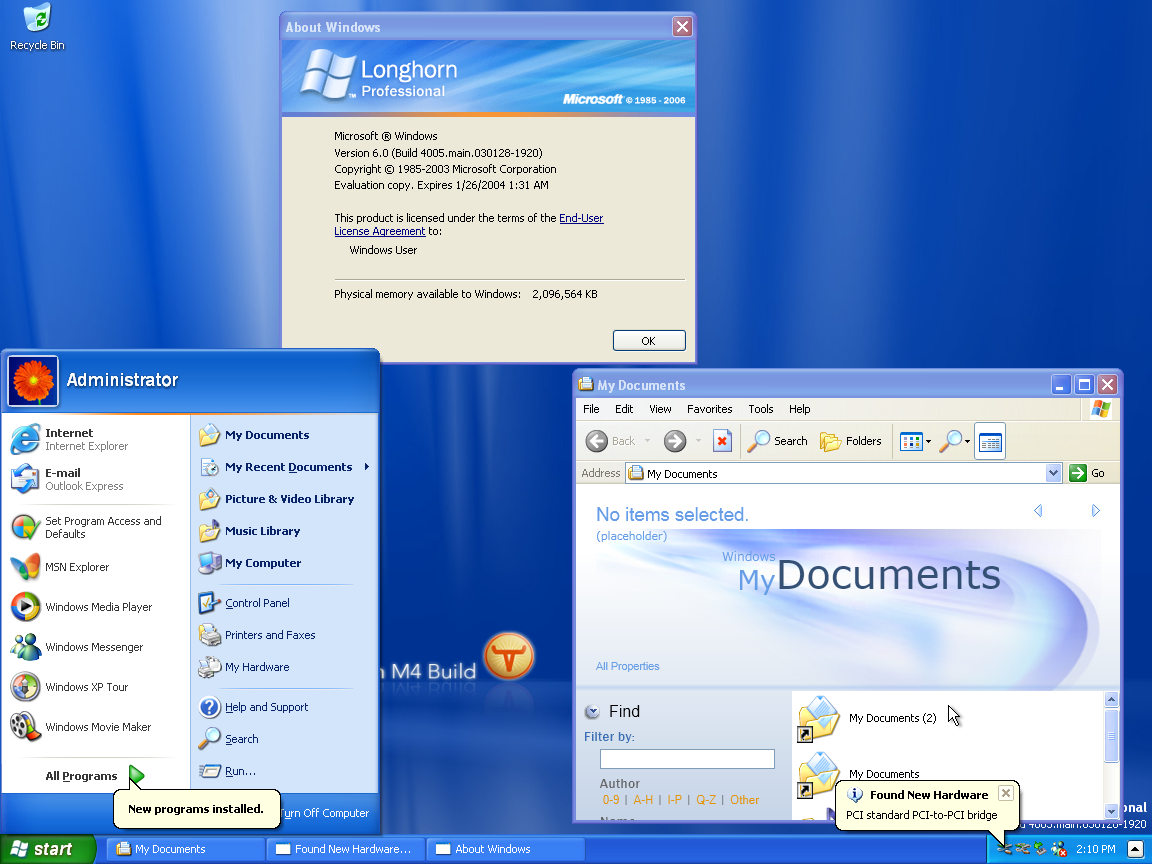Click Go next to address bar
The height and width of the screenshot is (864, 1152).
(x=1087, y=473)
